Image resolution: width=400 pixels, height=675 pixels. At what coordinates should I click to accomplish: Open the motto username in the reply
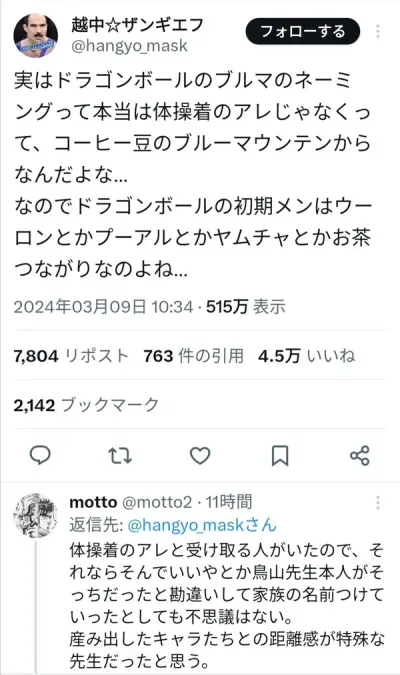click(93, 502)
